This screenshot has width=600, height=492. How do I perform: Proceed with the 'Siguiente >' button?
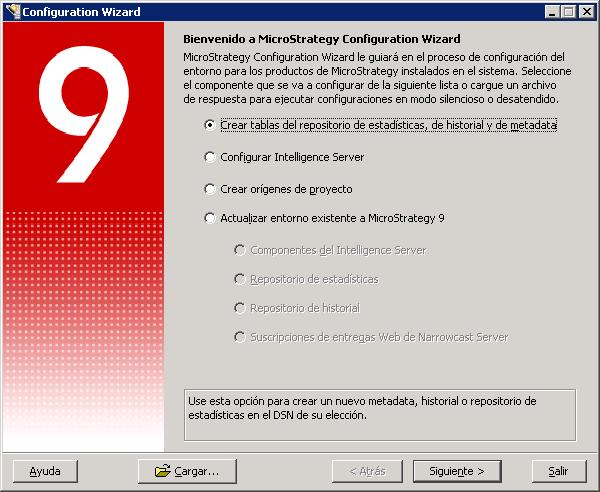[457, 471]
